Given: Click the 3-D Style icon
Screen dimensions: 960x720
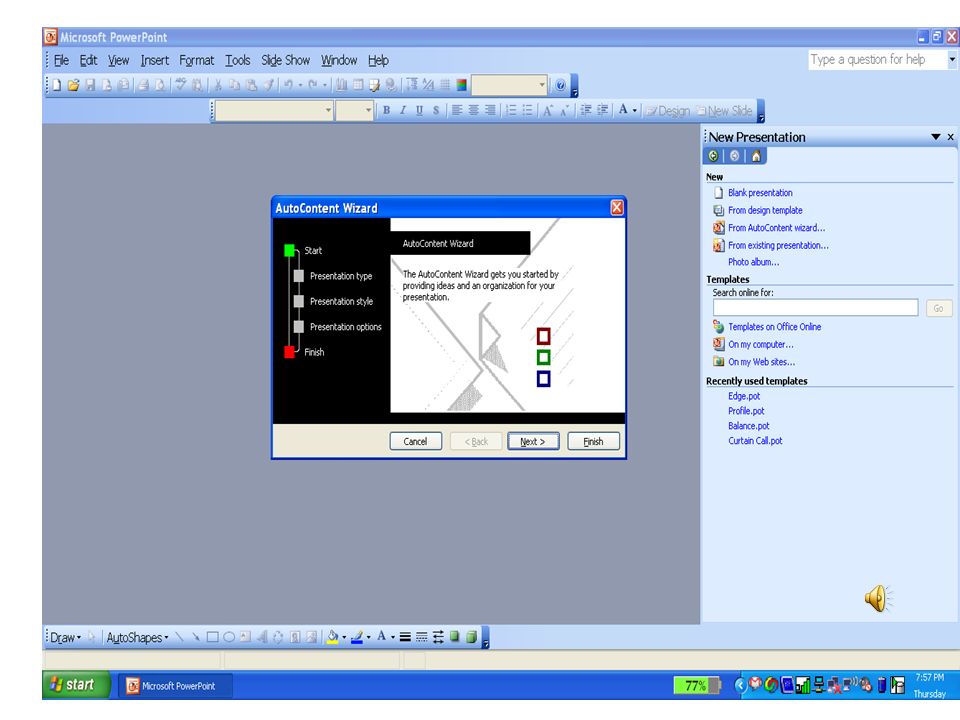Looking at the screenshot, I should click(471, 637).
